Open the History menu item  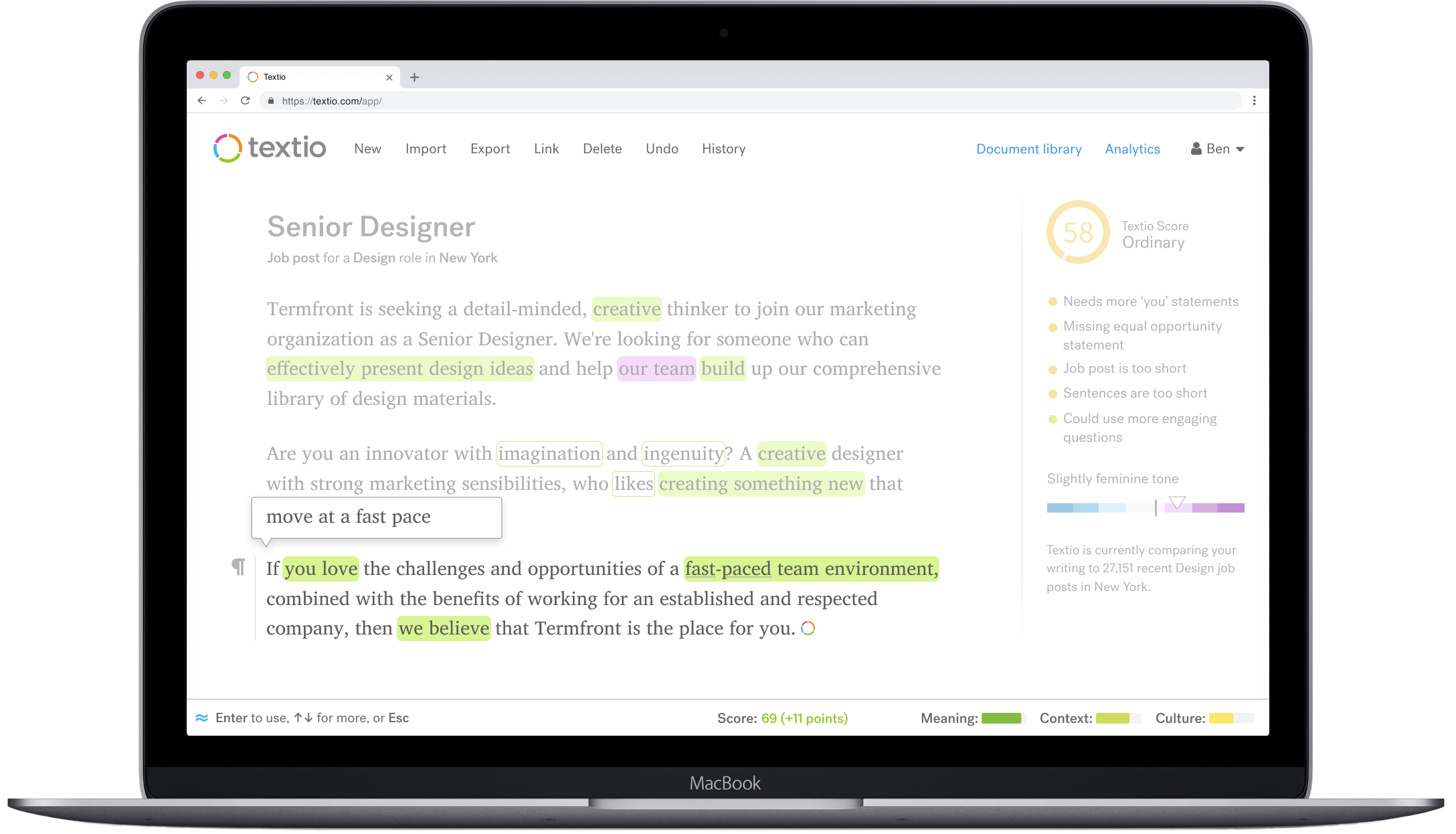(x=724, y=149)
